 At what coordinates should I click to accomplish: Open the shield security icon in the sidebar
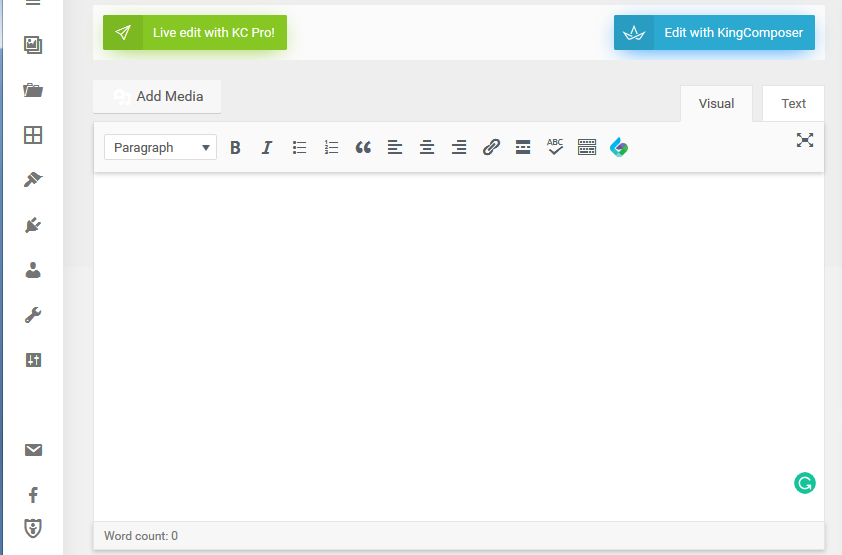click(x=33, y=528)
